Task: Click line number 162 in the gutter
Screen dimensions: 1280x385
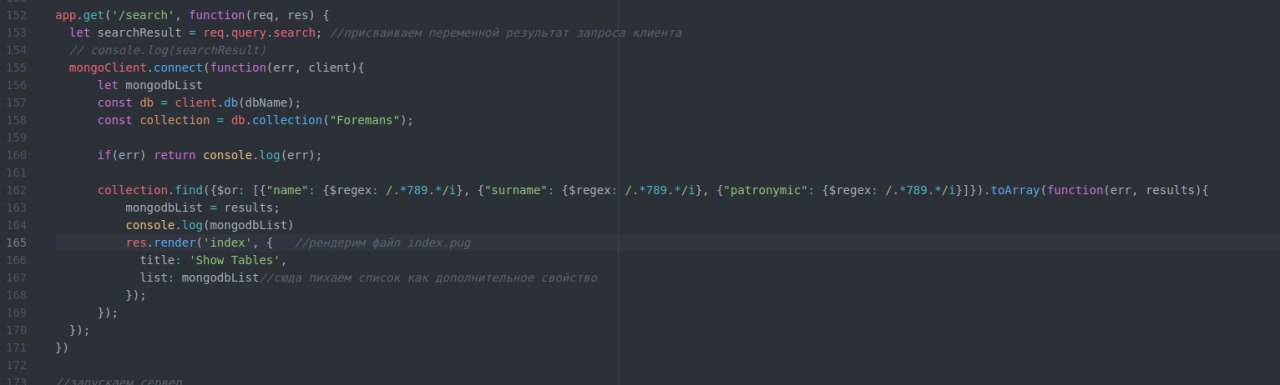Action: [x=16, y=190]
